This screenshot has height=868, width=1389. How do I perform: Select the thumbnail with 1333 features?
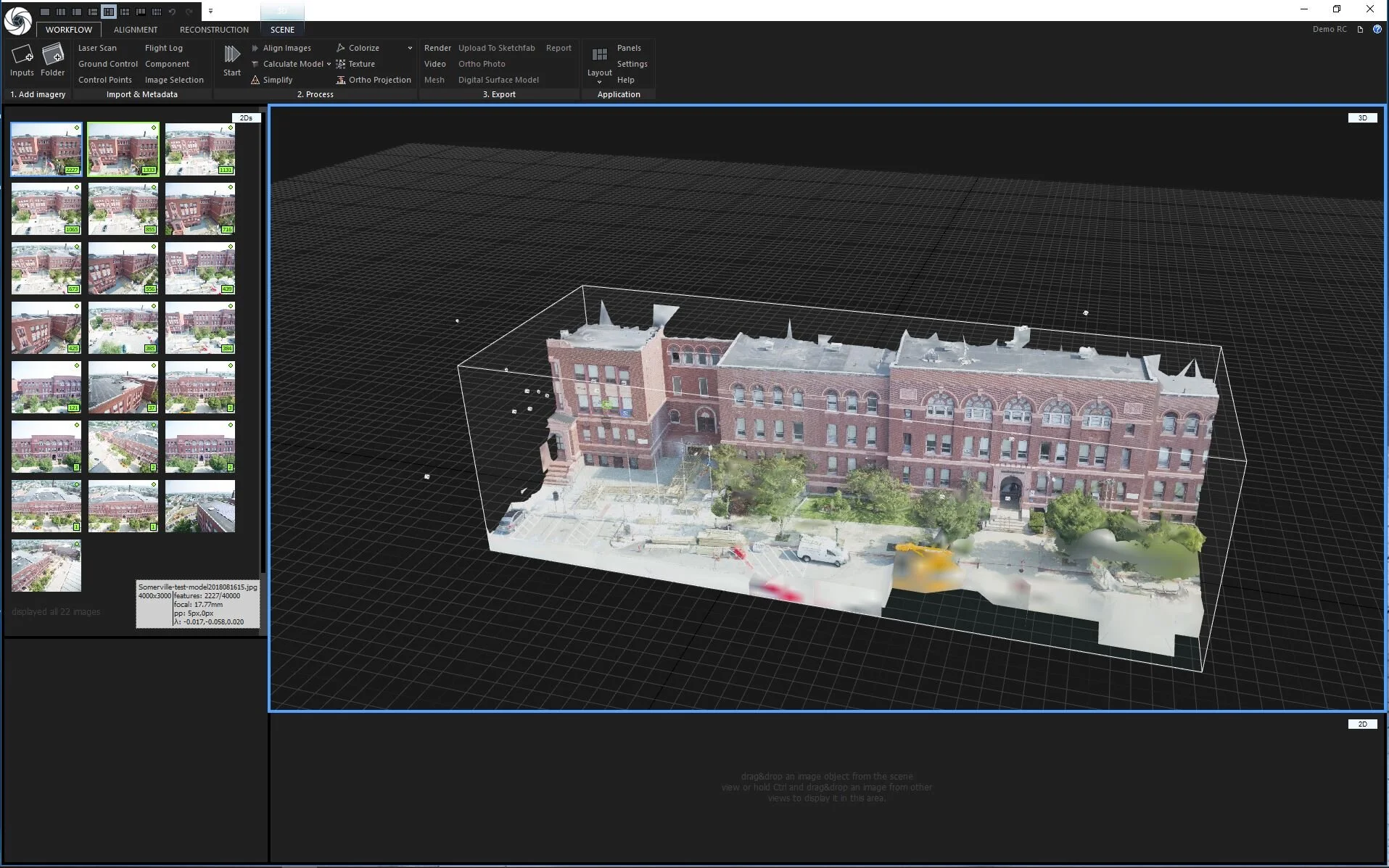(x=123, y=149)
